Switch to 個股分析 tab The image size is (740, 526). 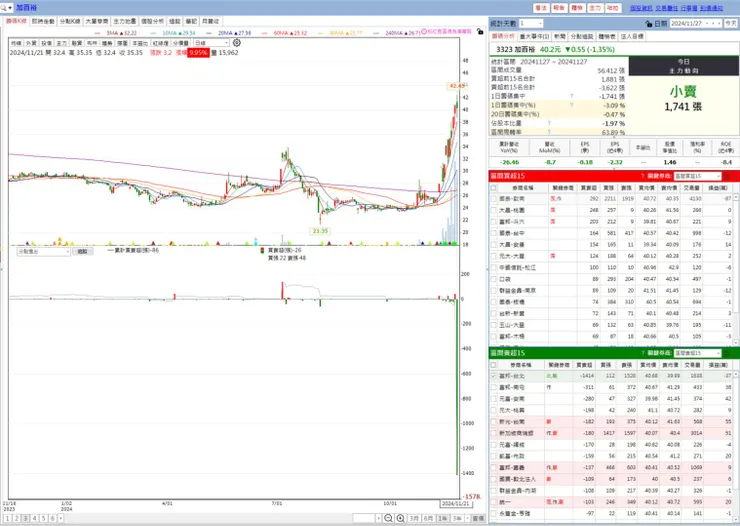(x=152, y=22)
